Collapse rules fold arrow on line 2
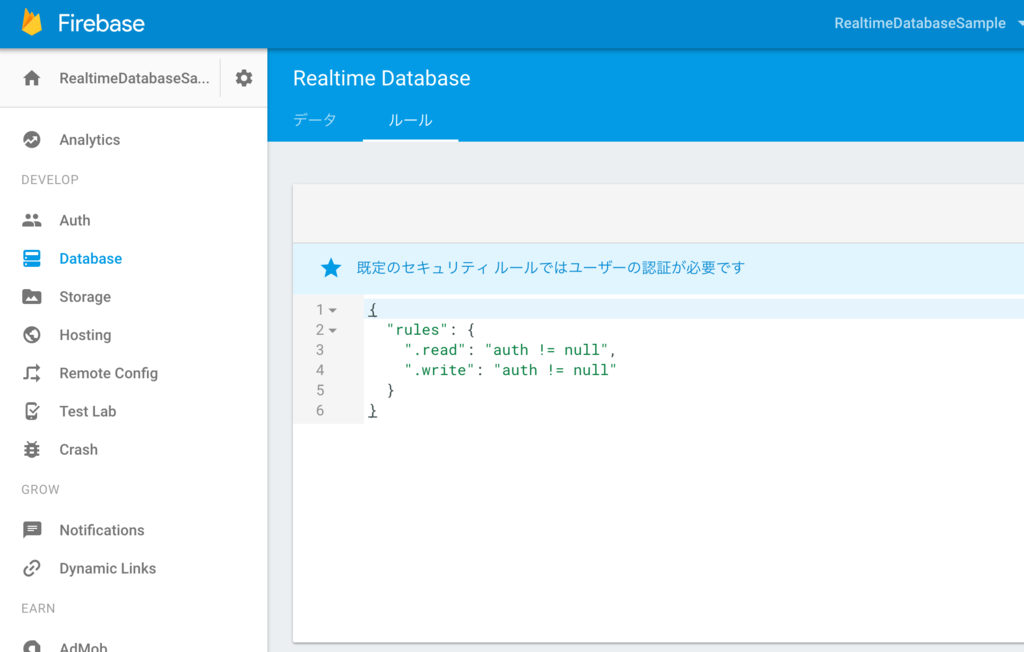Viewport: 1024px width, 652px height. [x=333, y=331]
